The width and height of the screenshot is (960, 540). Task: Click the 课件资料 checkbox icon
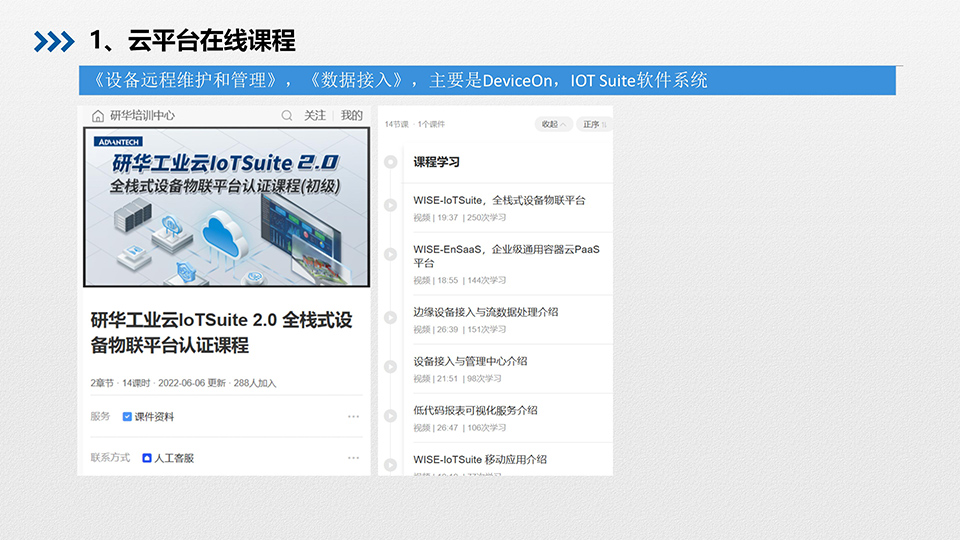127,417
